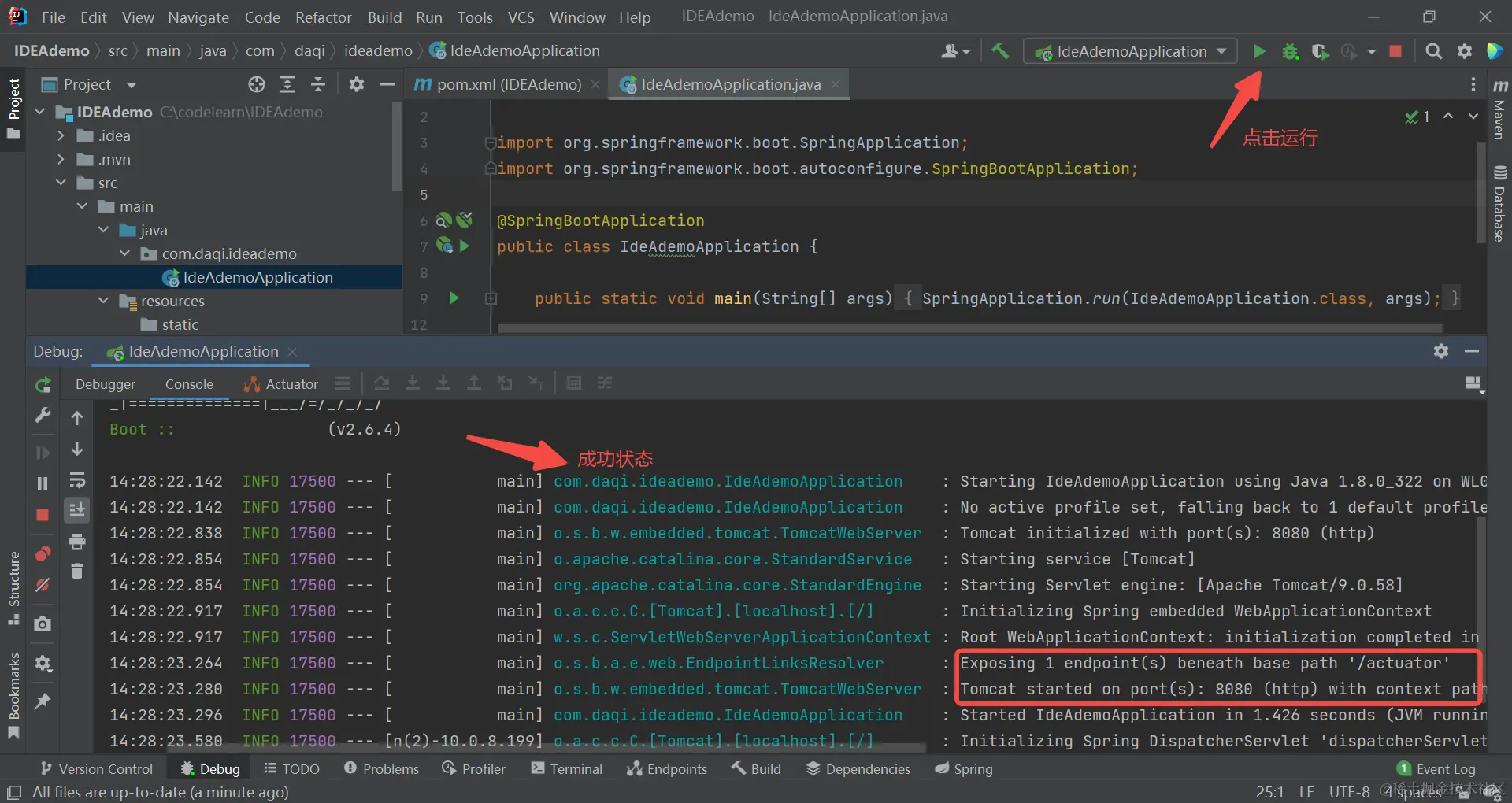
Task: Click the green Run button in toolbar
Action: [x=1259, y=51]
